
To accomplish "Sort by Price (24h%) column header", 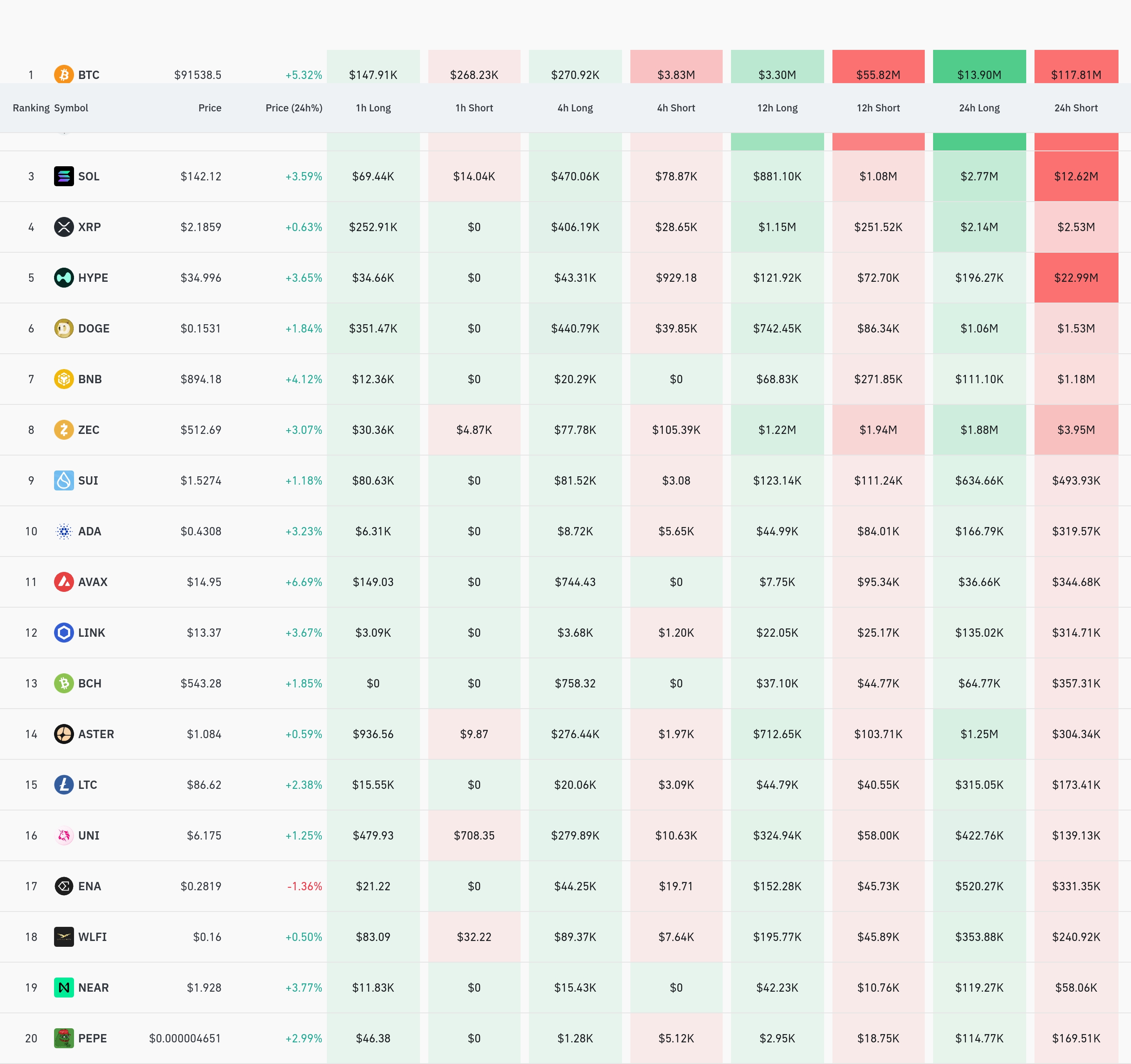I will tap(294, 108).
